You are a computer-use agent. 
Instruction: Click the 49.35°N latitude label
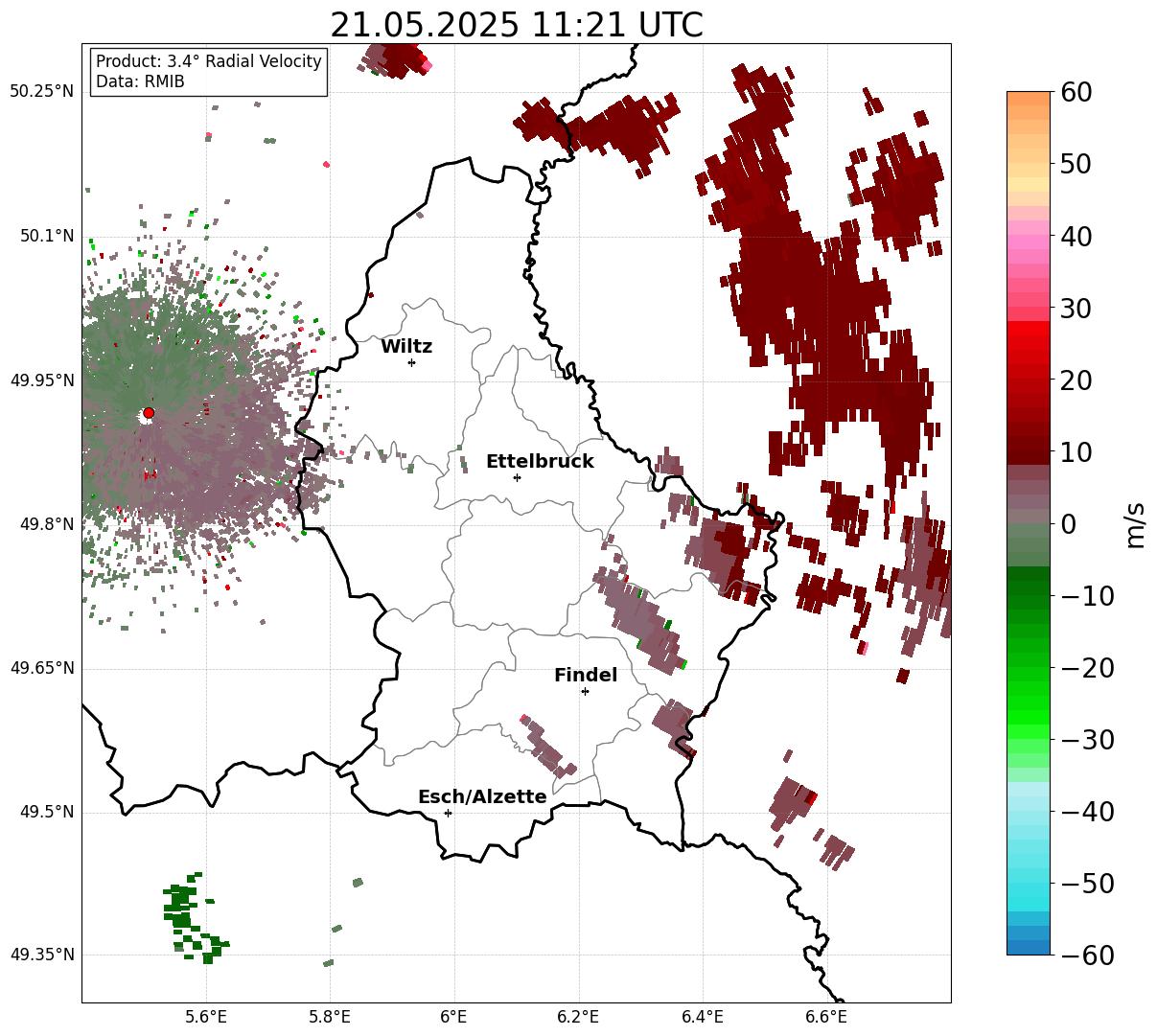[41, 955]
